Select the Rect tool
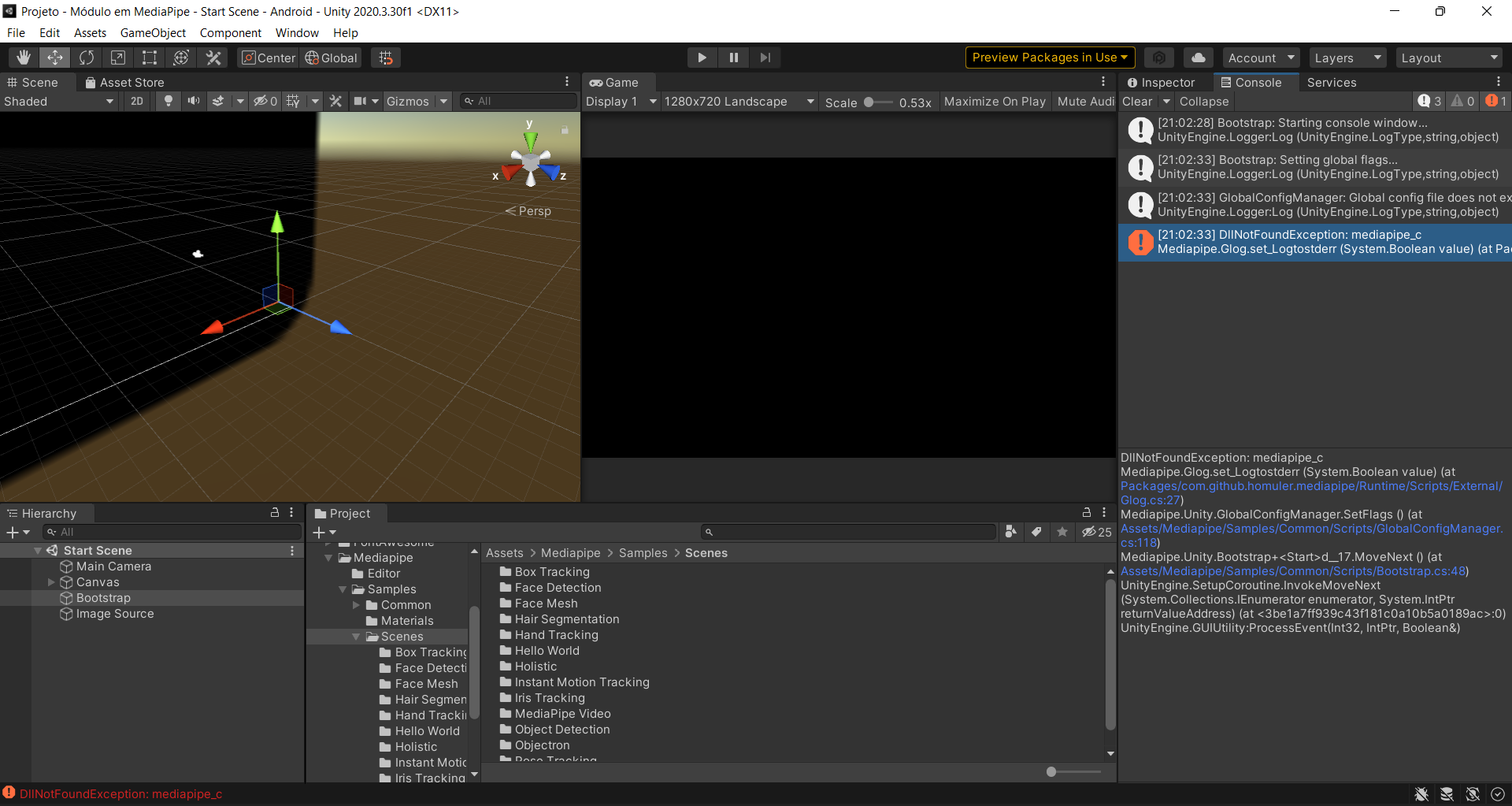Screen dimensions: 1512x806 tap(150, 58)
